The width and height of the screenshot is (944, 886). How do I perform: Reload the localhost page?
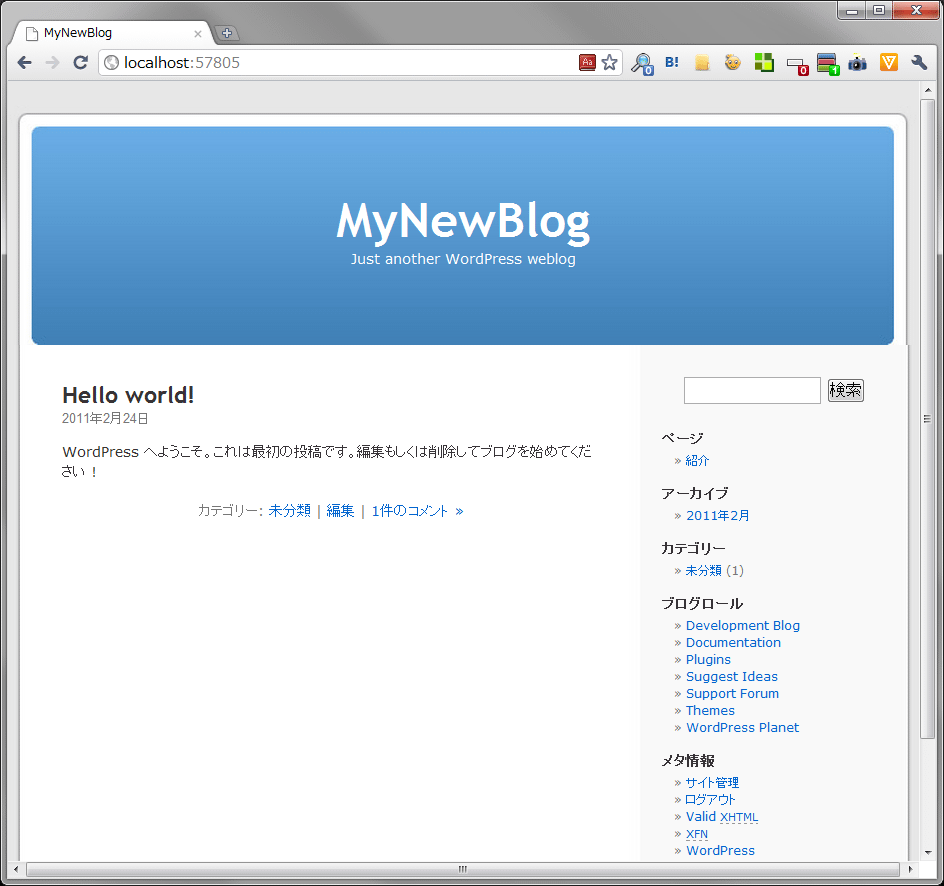point(81,63)
